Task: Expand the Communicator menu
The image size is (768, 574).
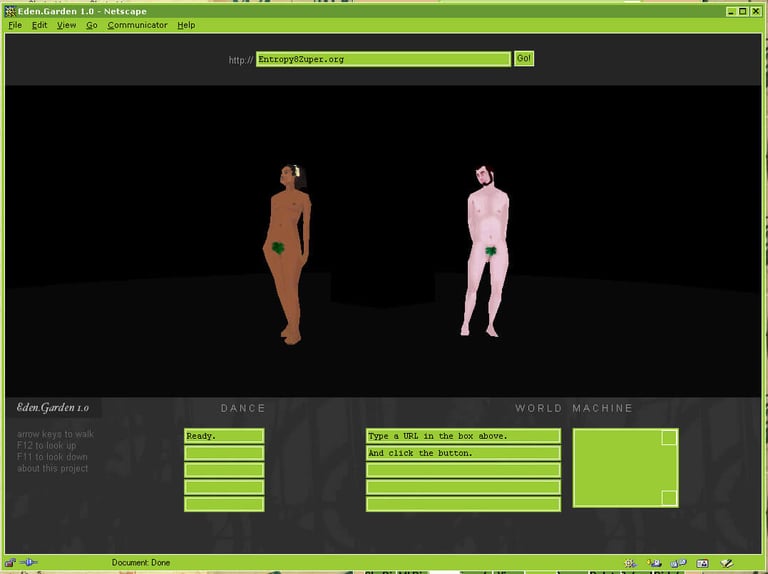Action: (137, 25)
